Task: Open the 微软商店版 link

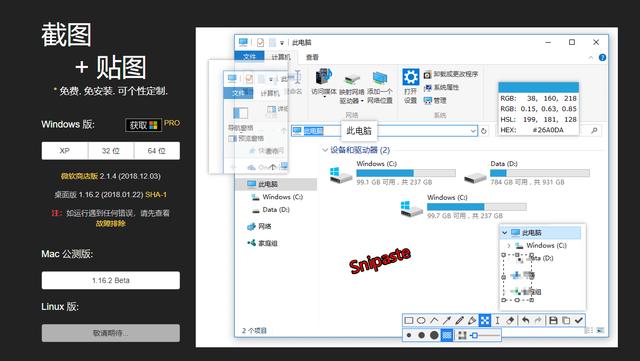Action: 79,176
